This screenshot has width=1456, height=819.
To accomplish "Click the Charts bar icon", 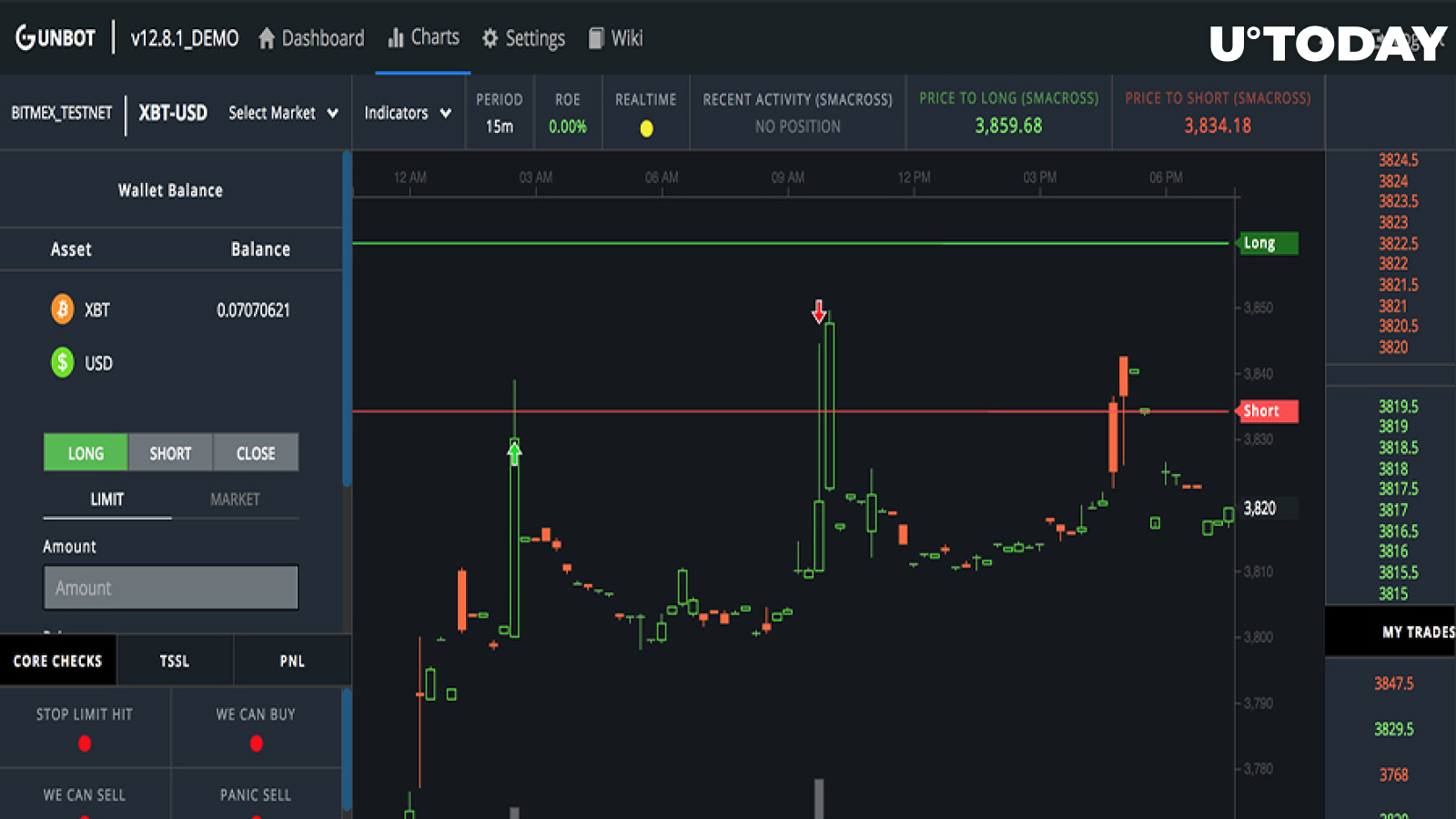I will [396, 38].
